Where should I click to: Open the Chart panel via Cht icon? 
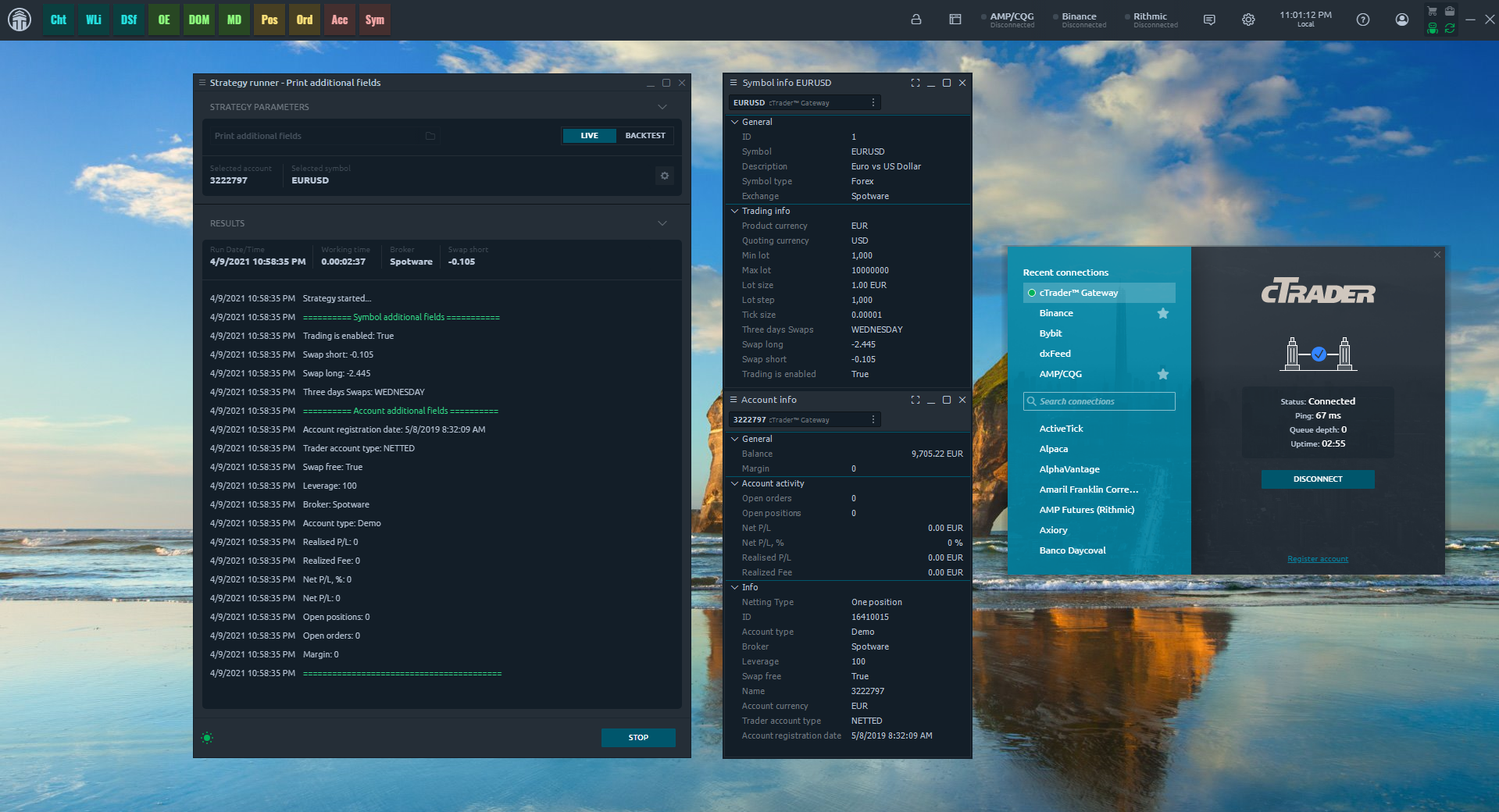(x=58, y=20)
